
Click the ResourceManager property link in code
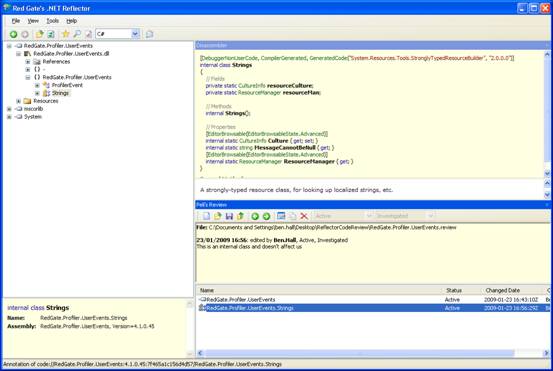point(309,162)
